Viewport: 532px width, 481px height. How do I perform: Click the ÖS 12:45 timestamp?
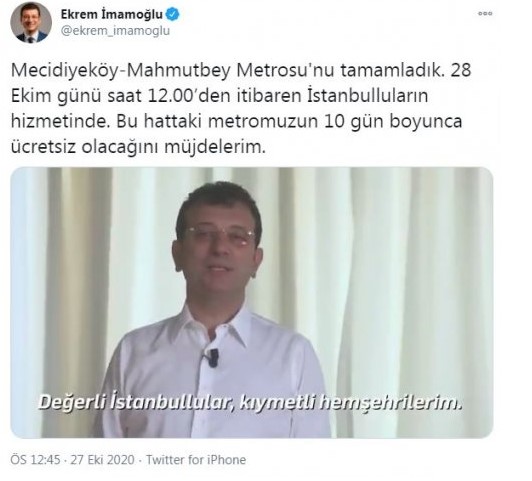[x=35, y=460]
